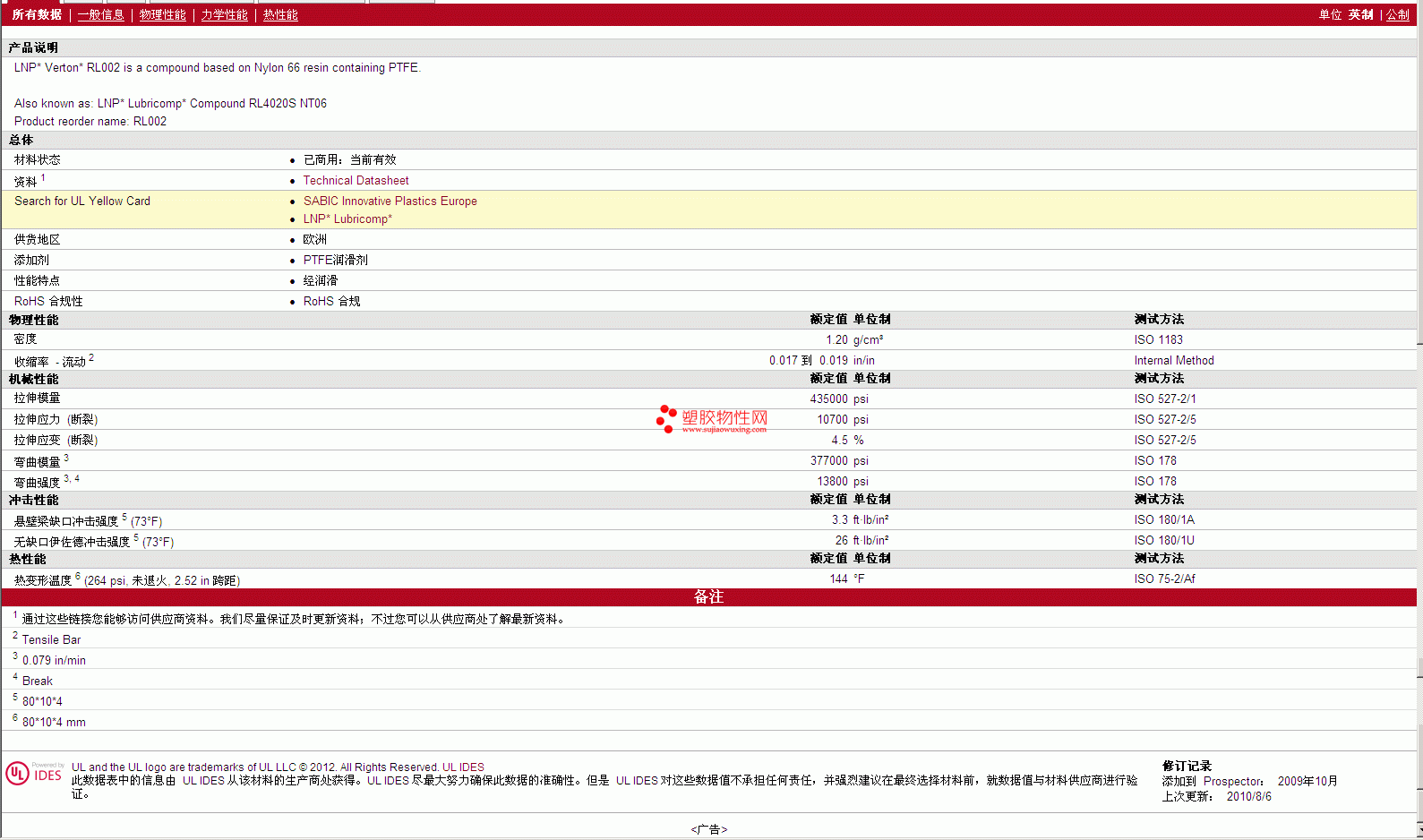Click the 材料状态 row label
1423x840 pixels.
click(38, 160)
